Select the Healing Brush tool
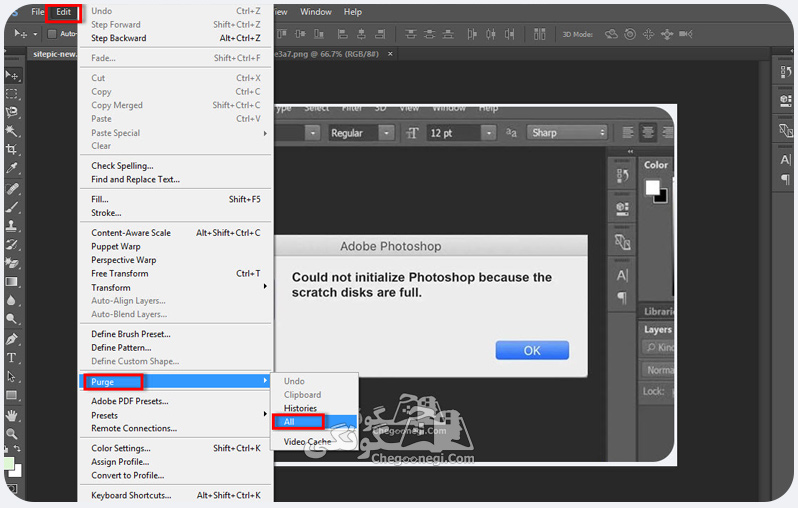The width and height of the screenshot is (798, 508). coord(12,188)
